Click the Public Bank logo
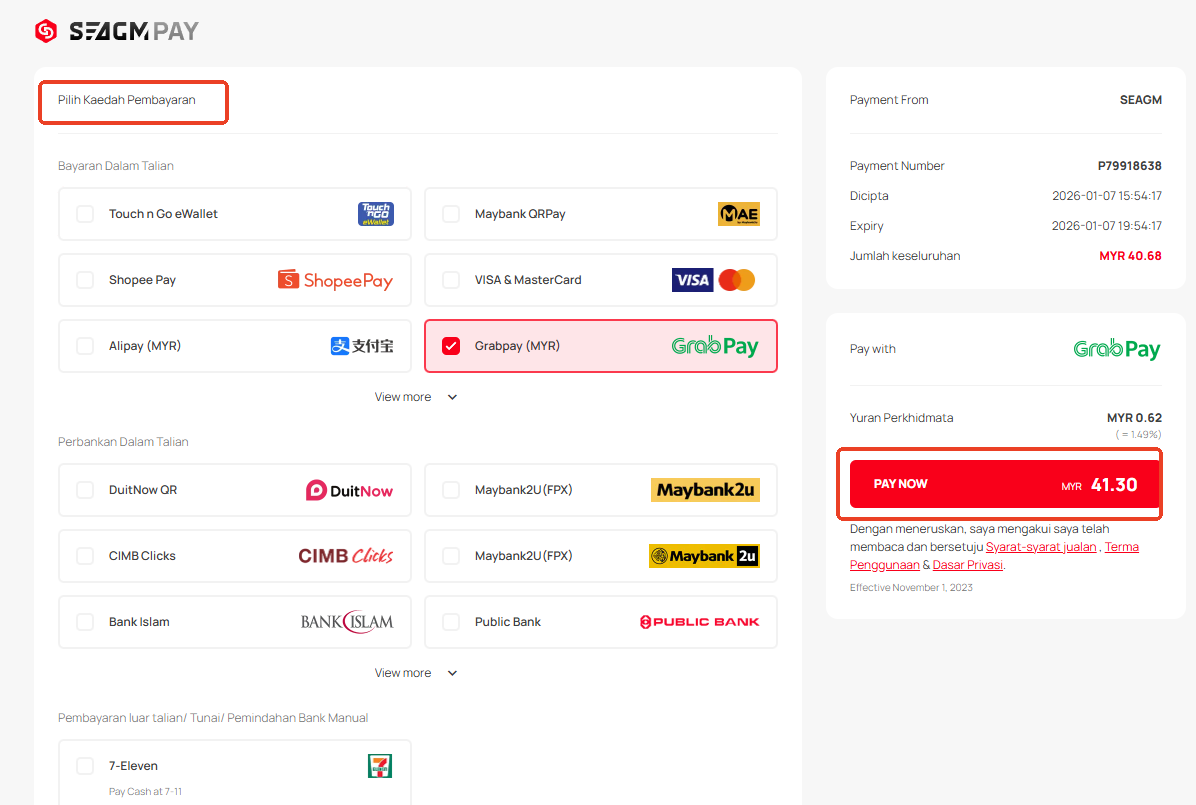 (699, 622)
